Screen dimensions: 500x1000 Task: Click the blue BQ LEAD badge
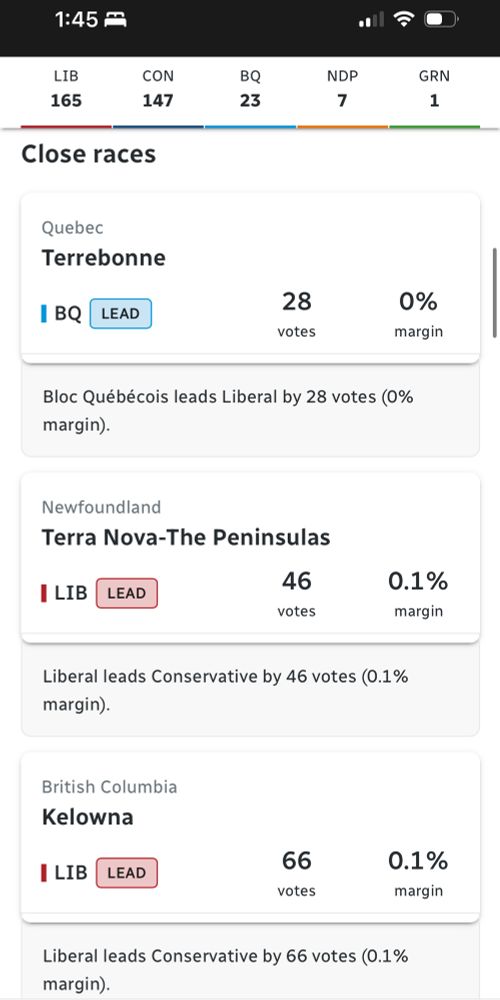121,314
